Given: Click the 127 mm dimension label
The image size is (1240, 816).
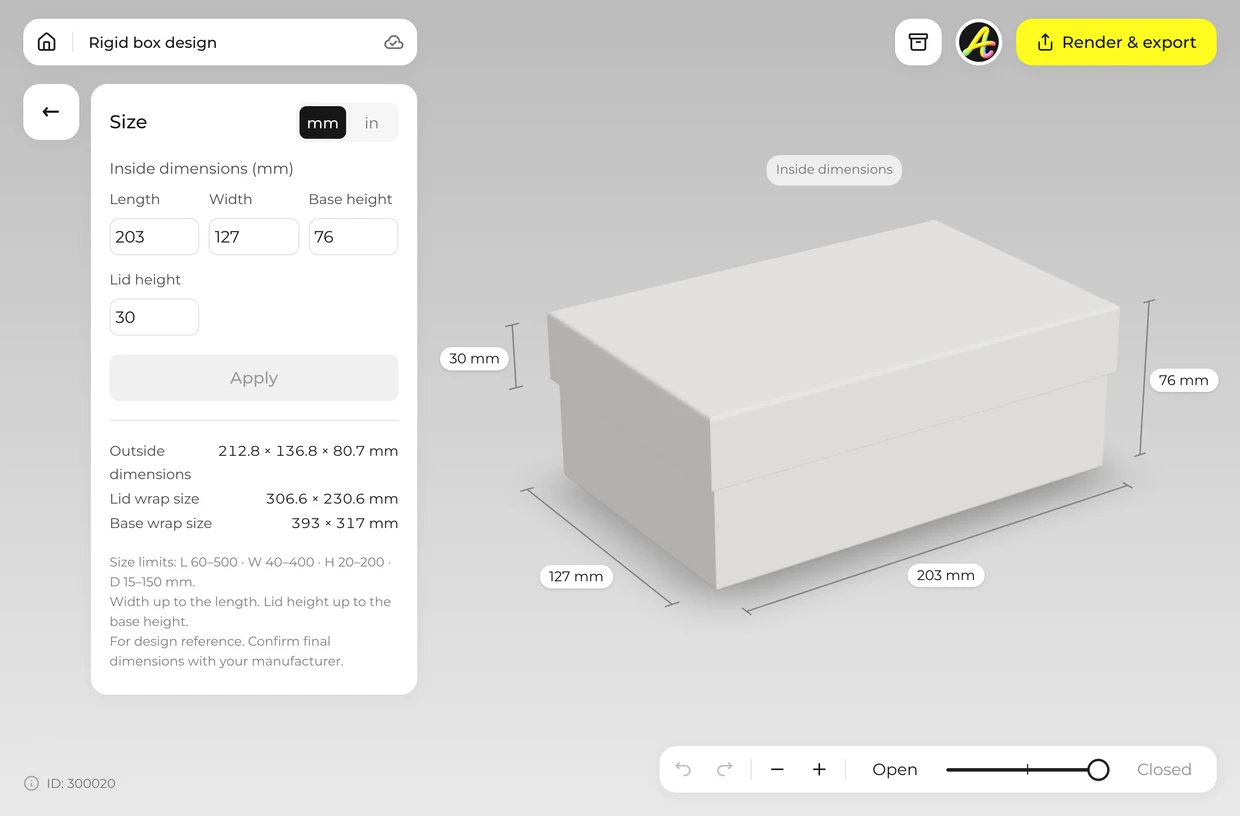Looking at the screenshot, I should tap(576, 576).
